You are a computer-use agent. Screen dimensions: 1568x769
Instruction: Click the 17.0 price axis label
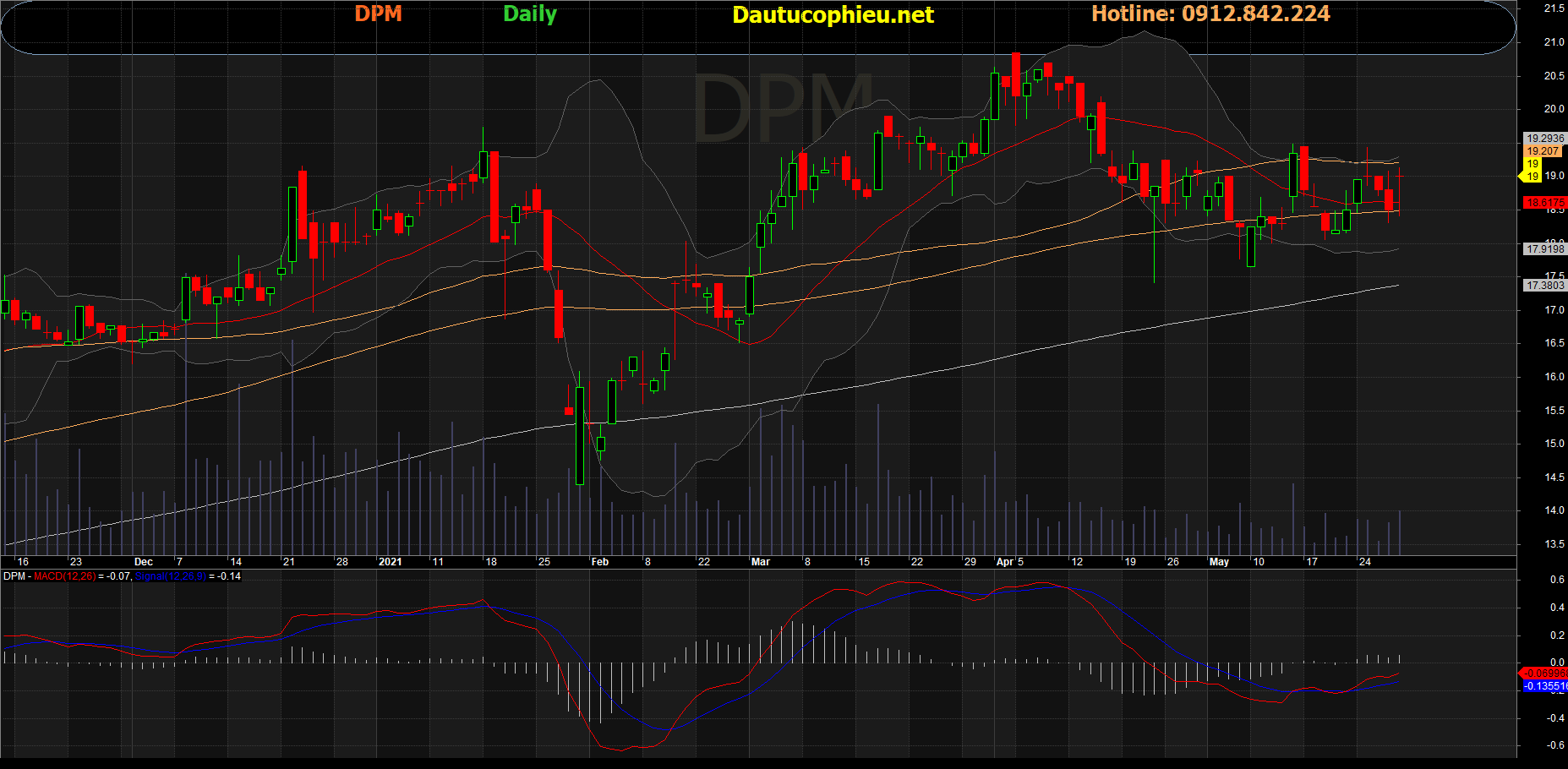point(1554,310)
